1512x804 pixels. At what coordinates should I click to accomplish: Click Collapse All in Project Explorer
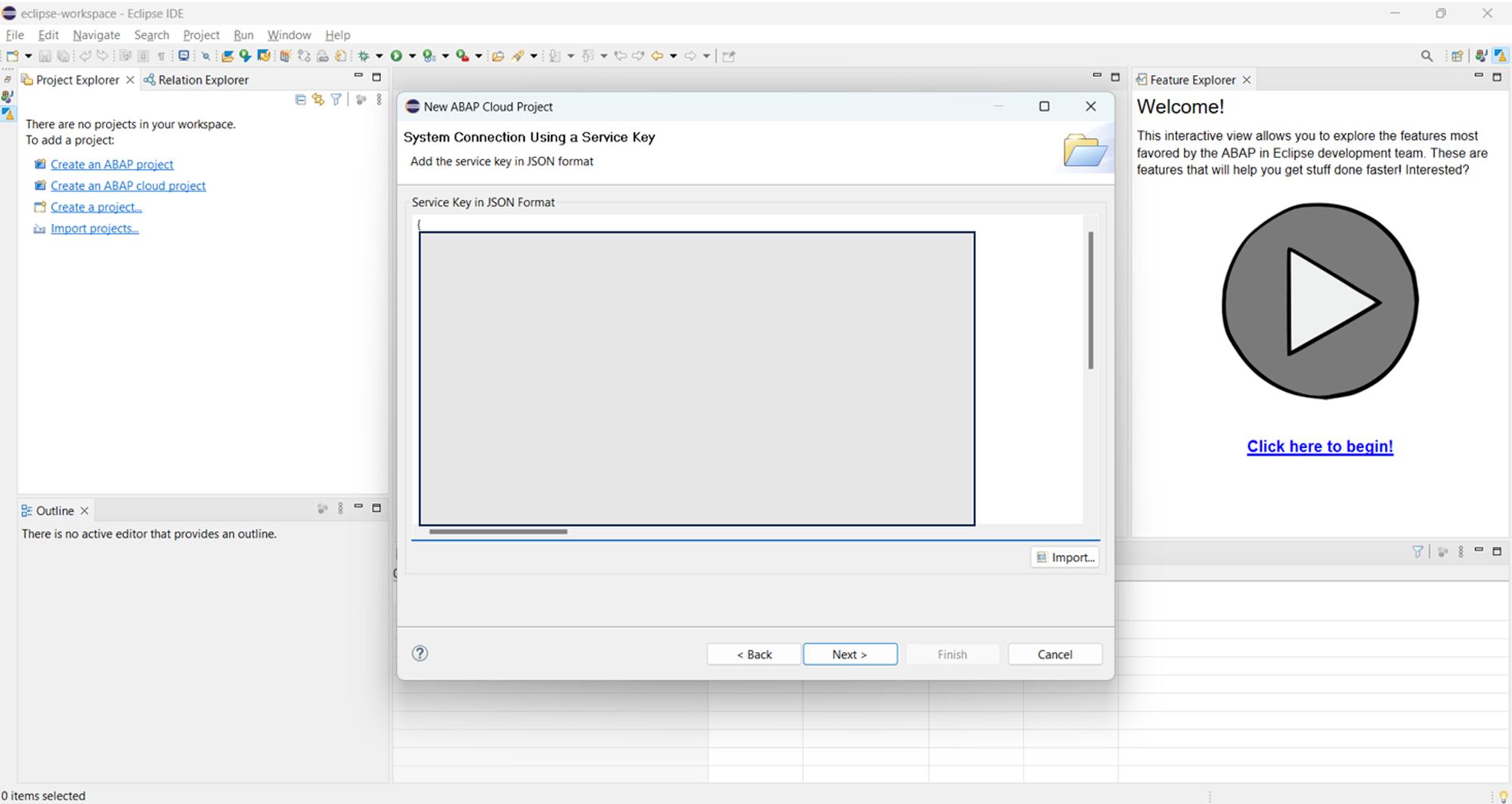click(x=300, y=100)
